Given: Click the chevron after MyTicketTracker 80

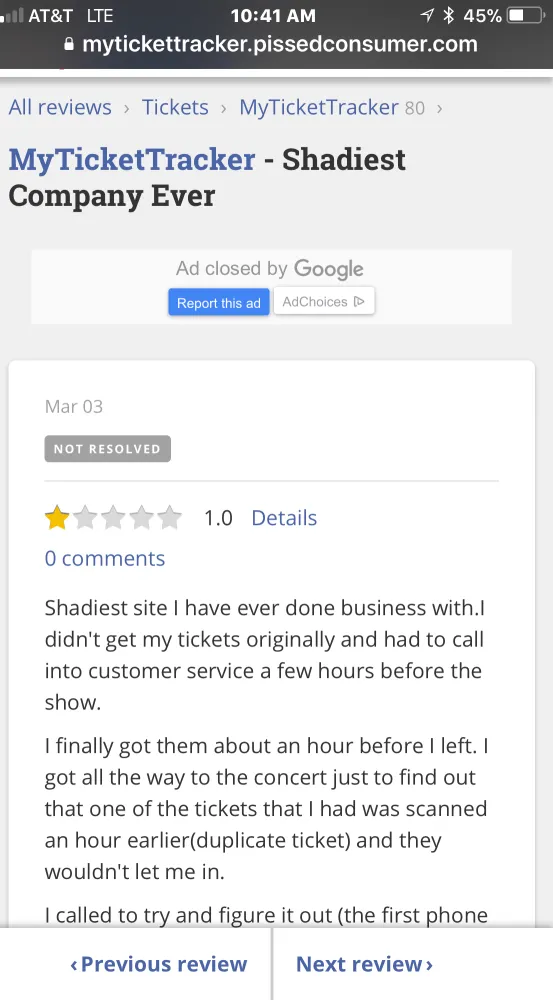Looking at the screenshot, I should click(x=439, y=108).
